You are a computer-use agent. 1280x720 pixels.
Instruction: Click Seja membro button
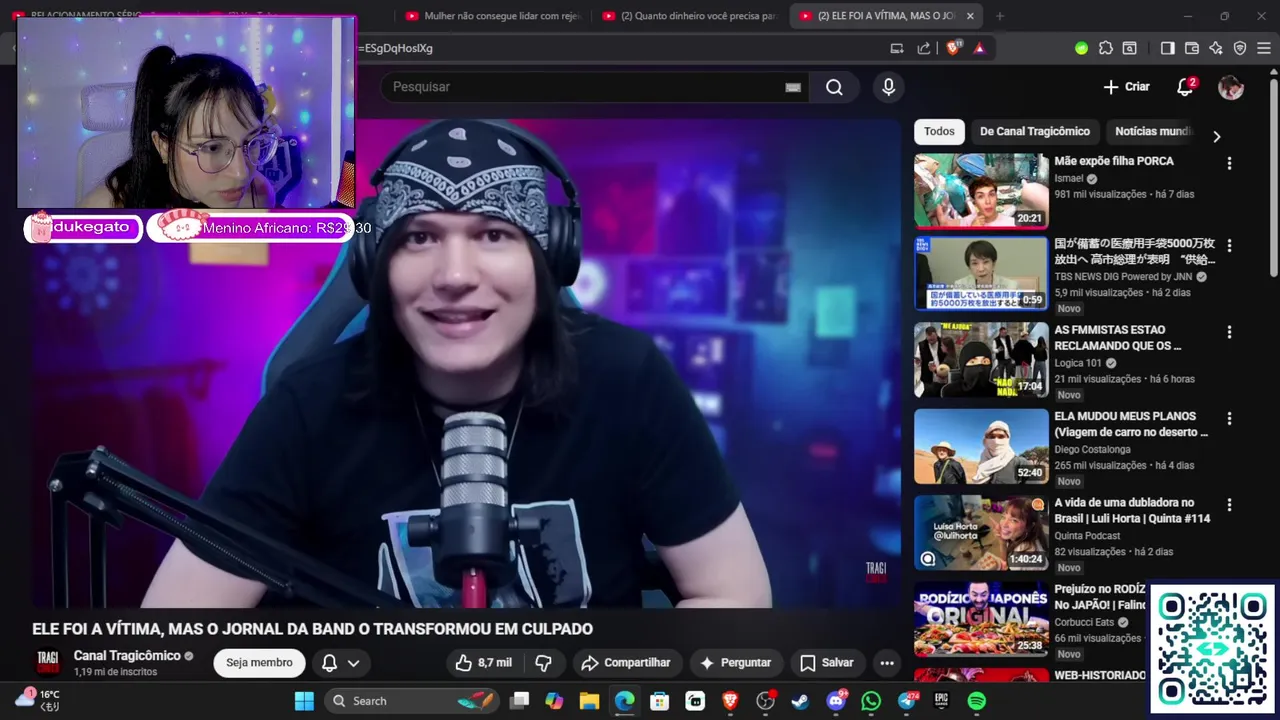(259, 663)
